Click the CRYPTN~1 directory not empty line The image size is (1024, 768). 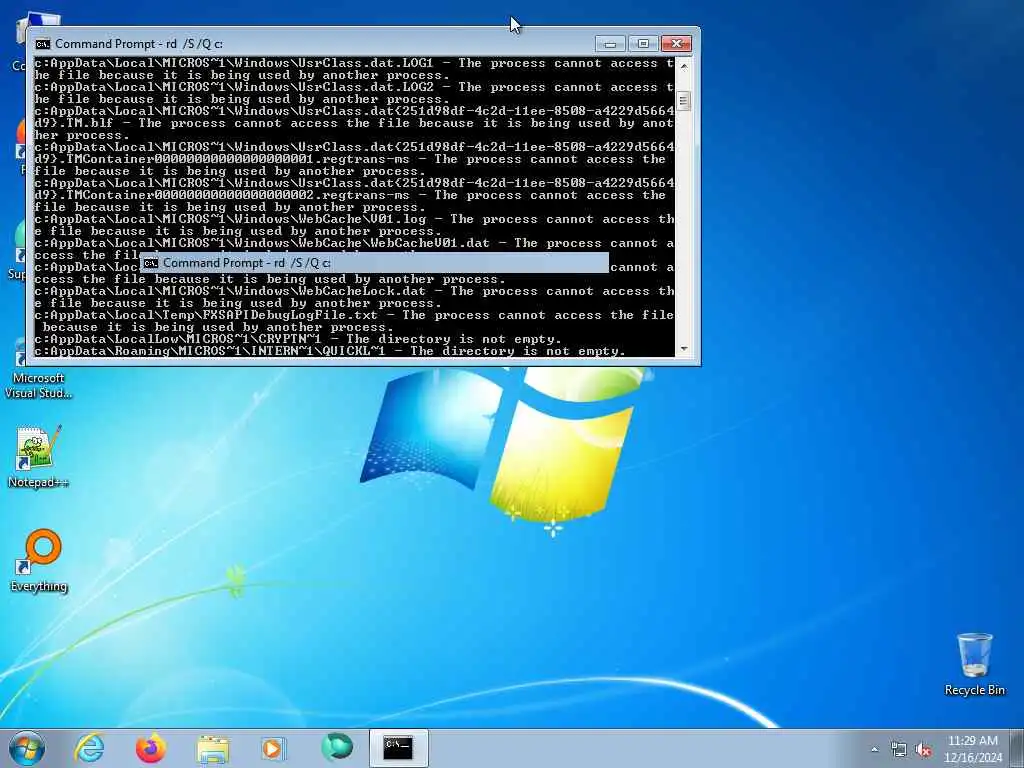point(298,339)
